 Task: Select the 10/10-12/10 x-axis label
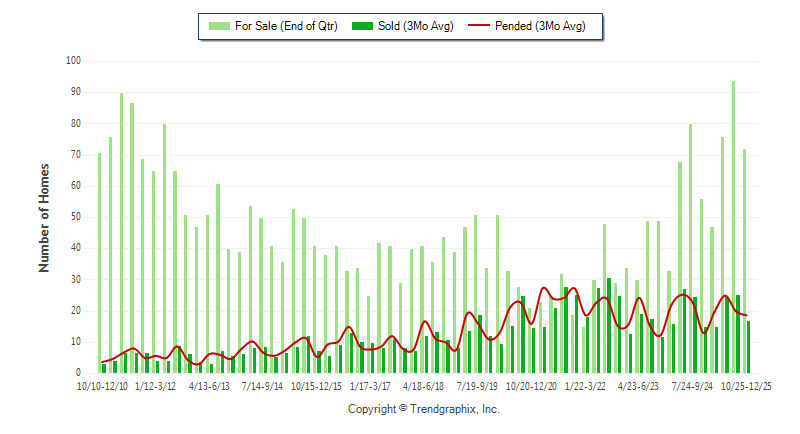(104, 385)
